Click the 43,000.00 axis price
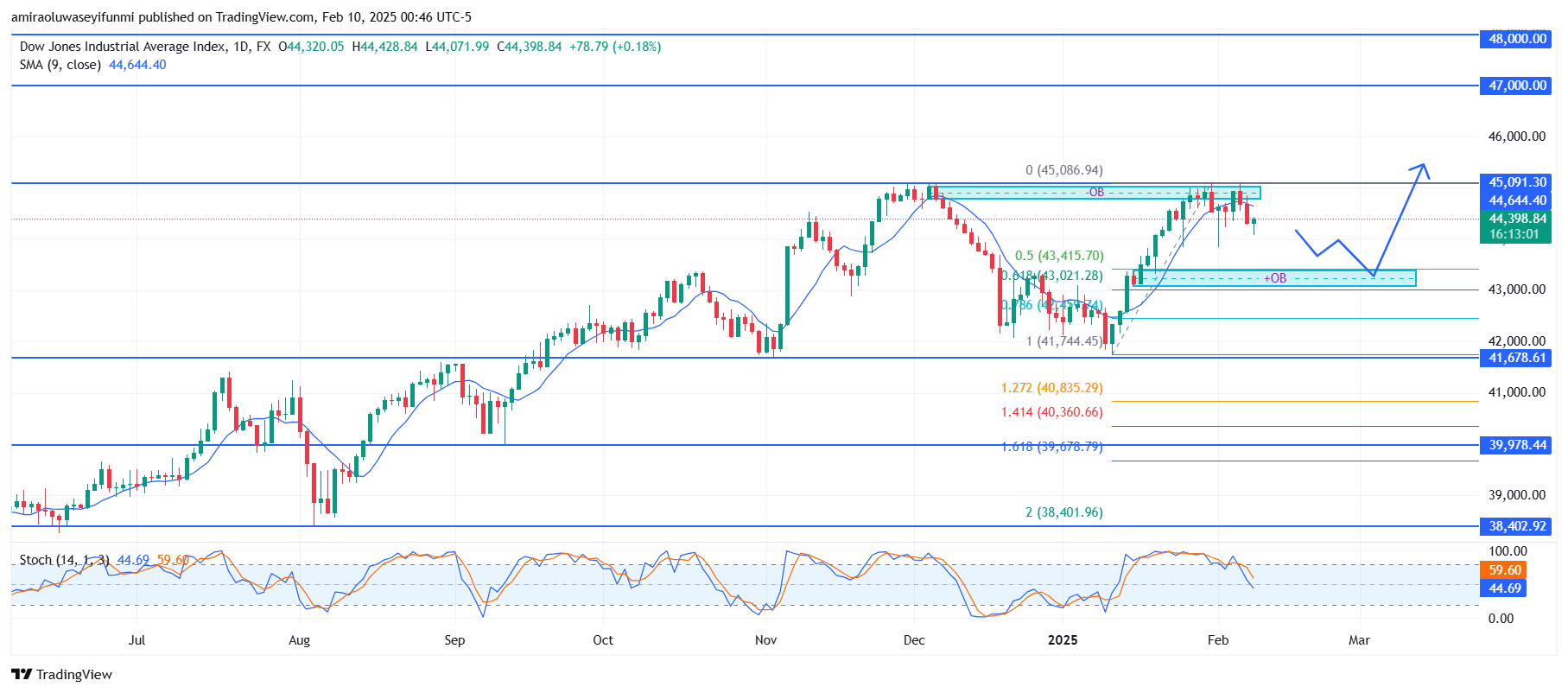Screen dimensions: 1568x693 tap(1516, 289)
